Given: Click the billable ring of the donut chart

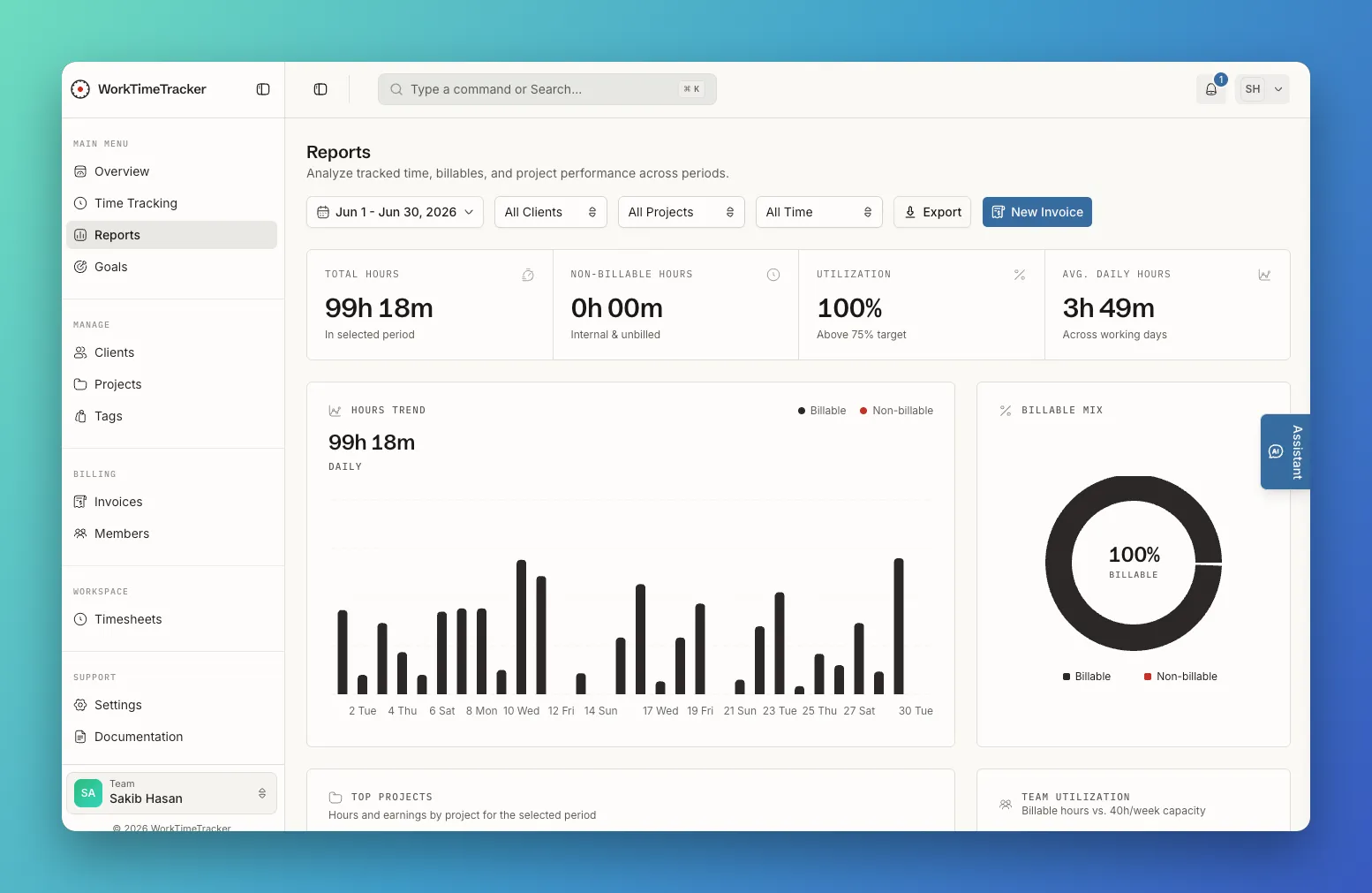Looking at the screenshot, I should 1058,564.
